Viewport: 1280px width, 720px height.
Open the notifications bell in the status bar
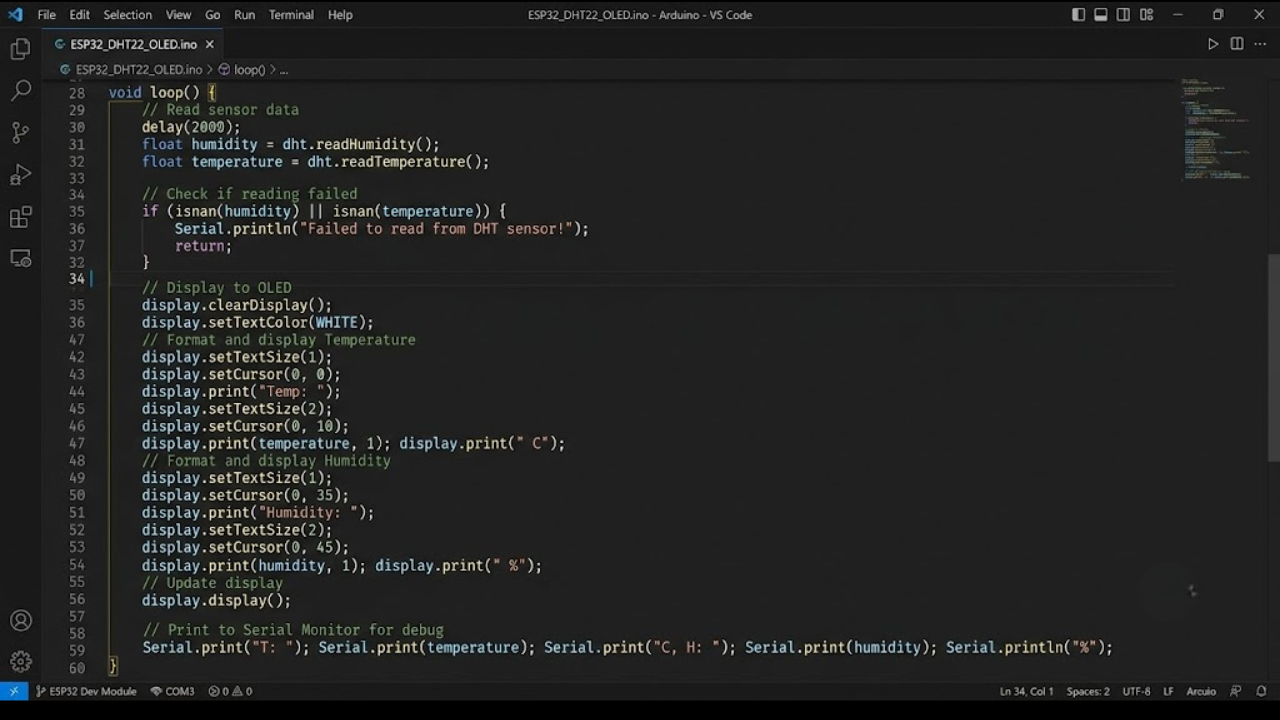[x=1262, y=691]
